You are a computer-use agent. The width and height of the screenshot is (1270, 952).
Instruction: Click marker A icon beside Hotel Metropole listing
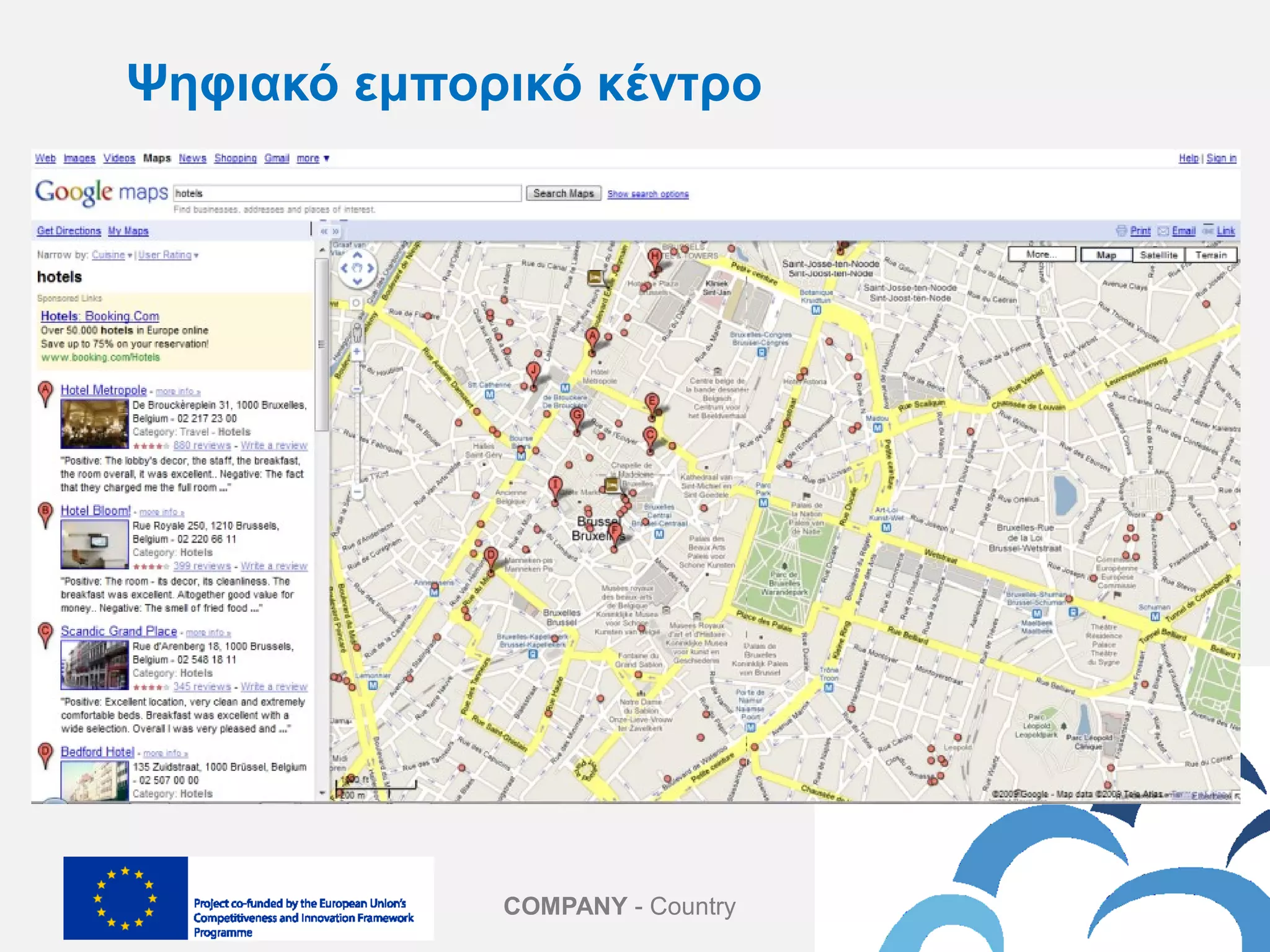pyautogui.click(x=45, y=394)
